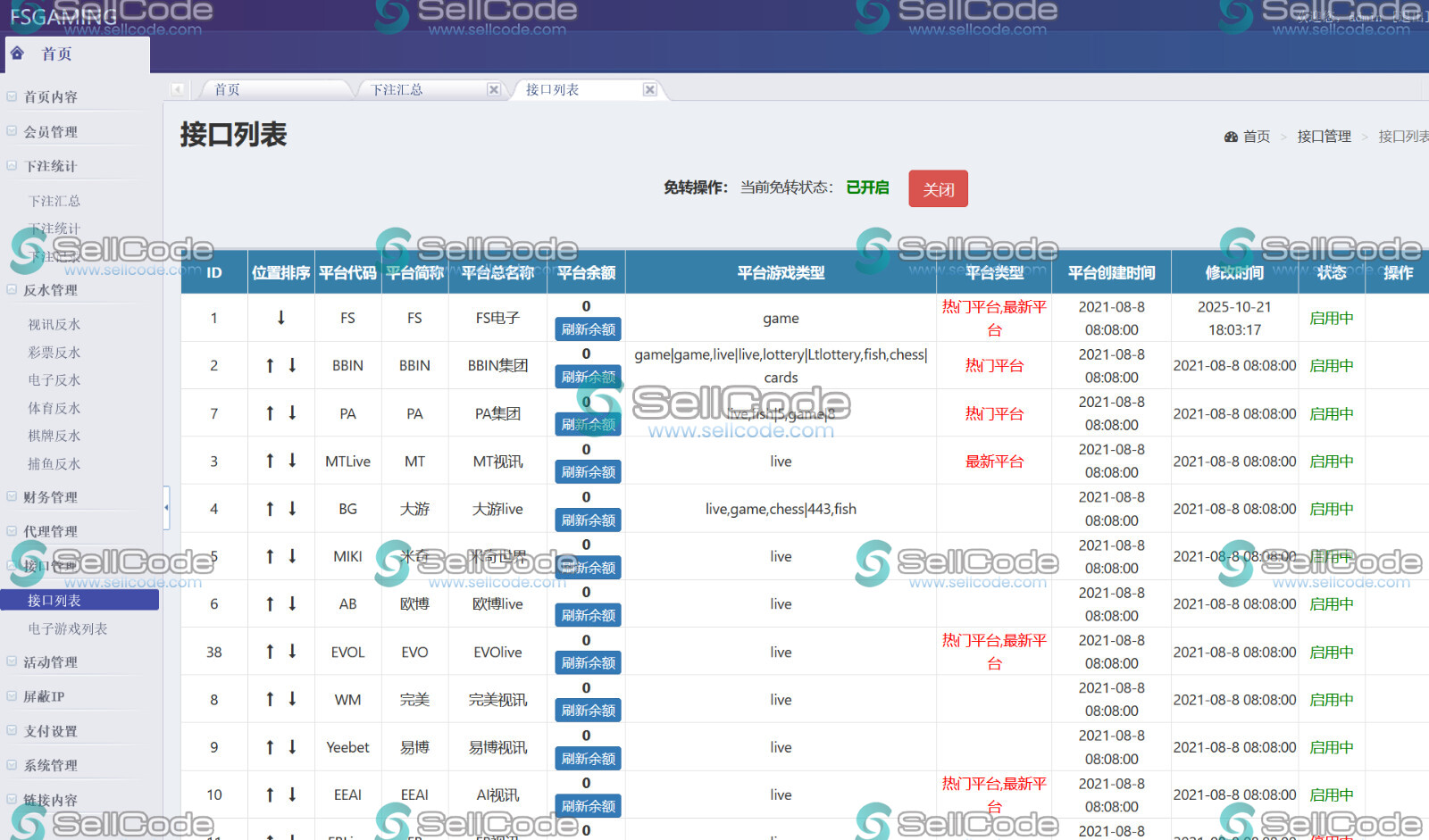1429x840 pixels.
Task: Click the home icon at the sidebar top
Action: click(x=17, y=54)
